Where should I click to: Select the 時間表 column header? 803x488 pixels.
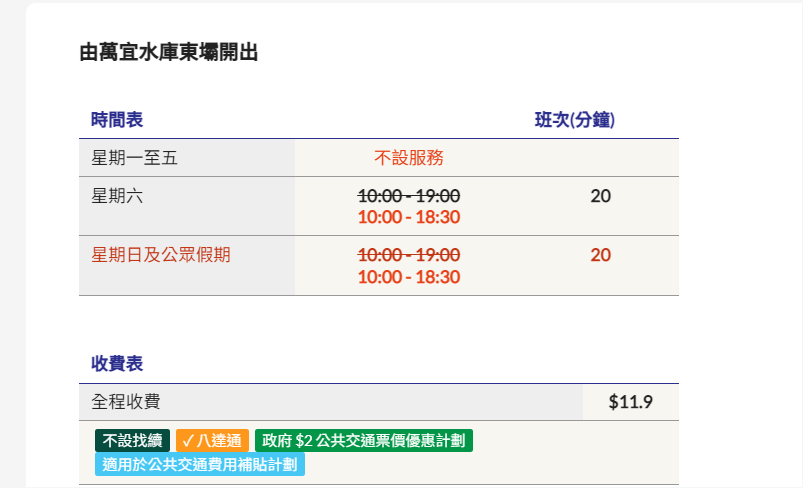click(117, 120)
